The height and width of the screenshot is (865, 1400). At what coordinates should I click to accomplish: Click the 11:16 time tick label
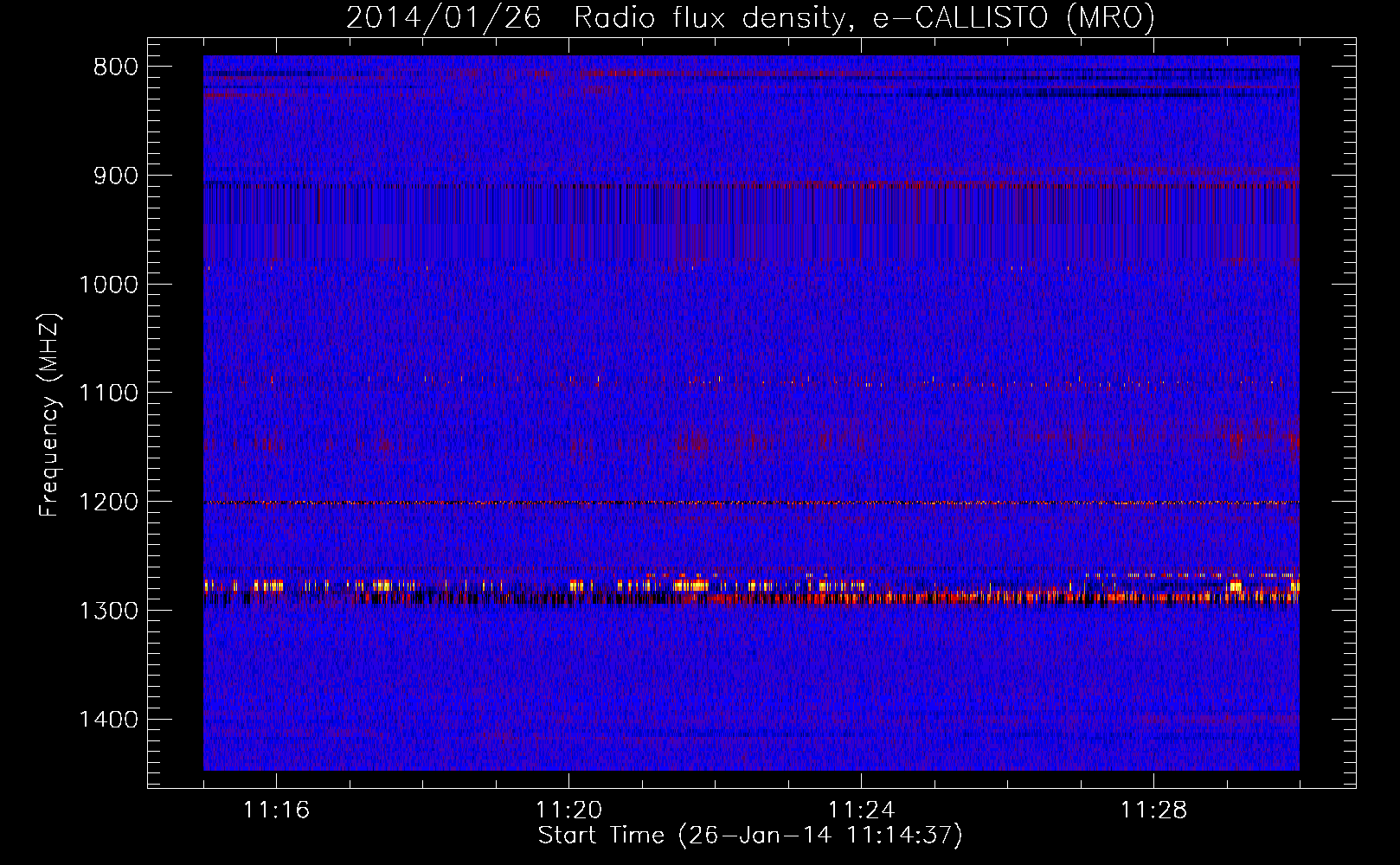(x=276, y=811)
